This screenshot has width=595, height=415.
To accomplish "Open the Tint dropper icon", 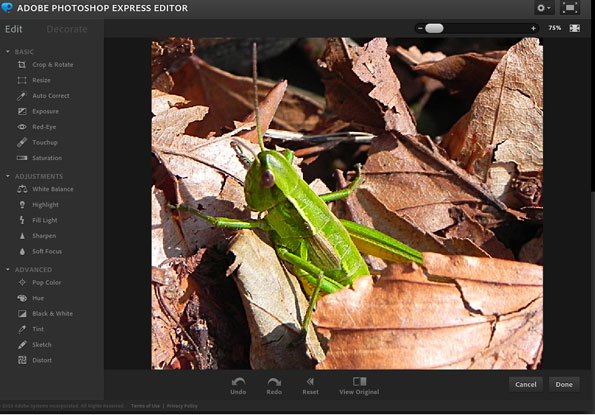I will [22, 329].
